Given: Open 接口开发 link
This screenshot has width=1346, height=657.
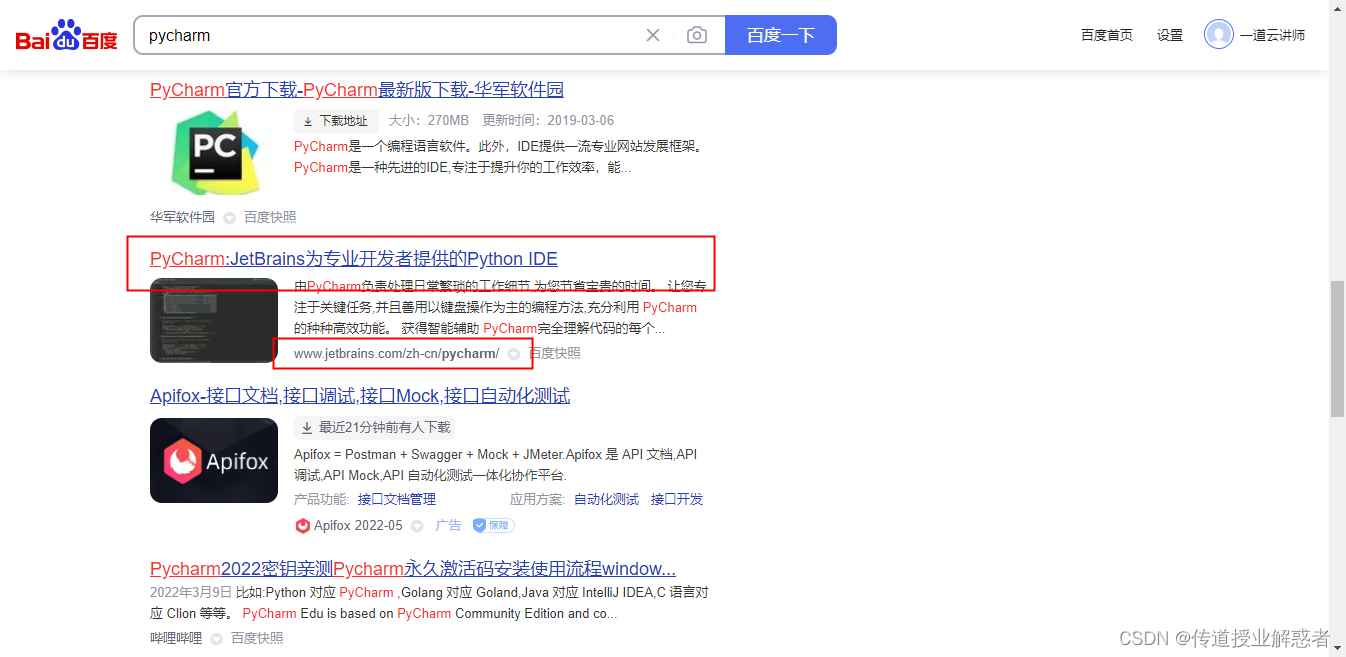Looking at the screenshot, I should tap(677, 499).
